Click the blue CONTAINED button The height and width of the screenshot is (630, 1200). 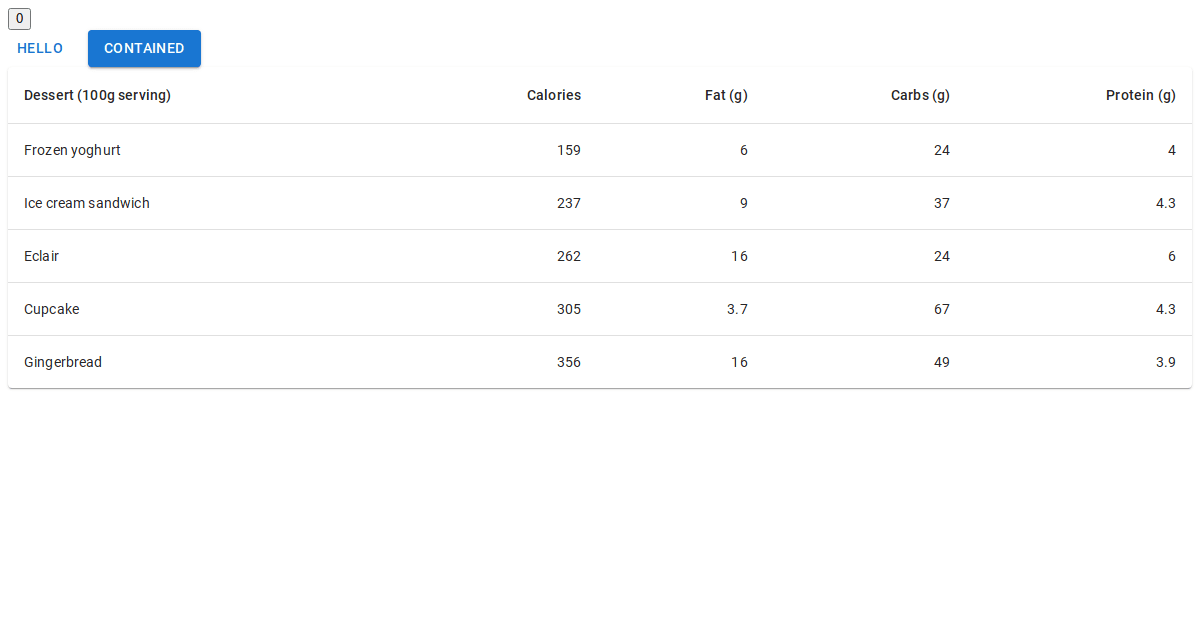point(144,48)
